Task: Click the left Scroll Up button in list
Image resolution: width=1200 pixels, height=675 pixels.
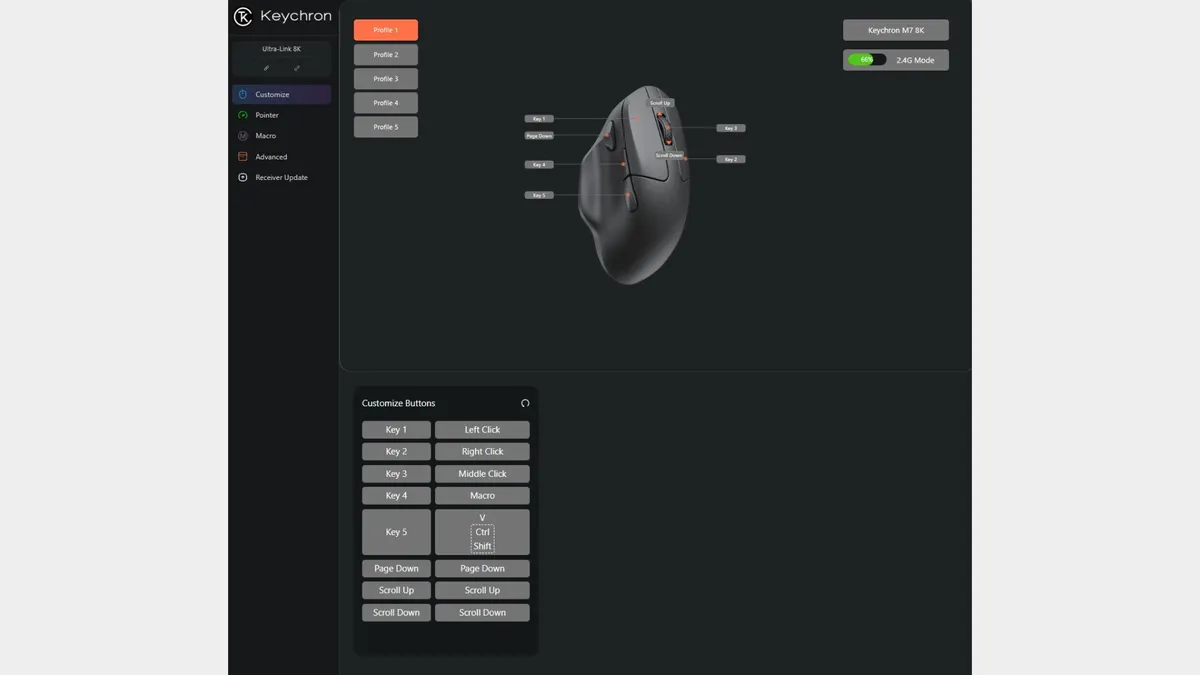Action: (x=397, y=591)
